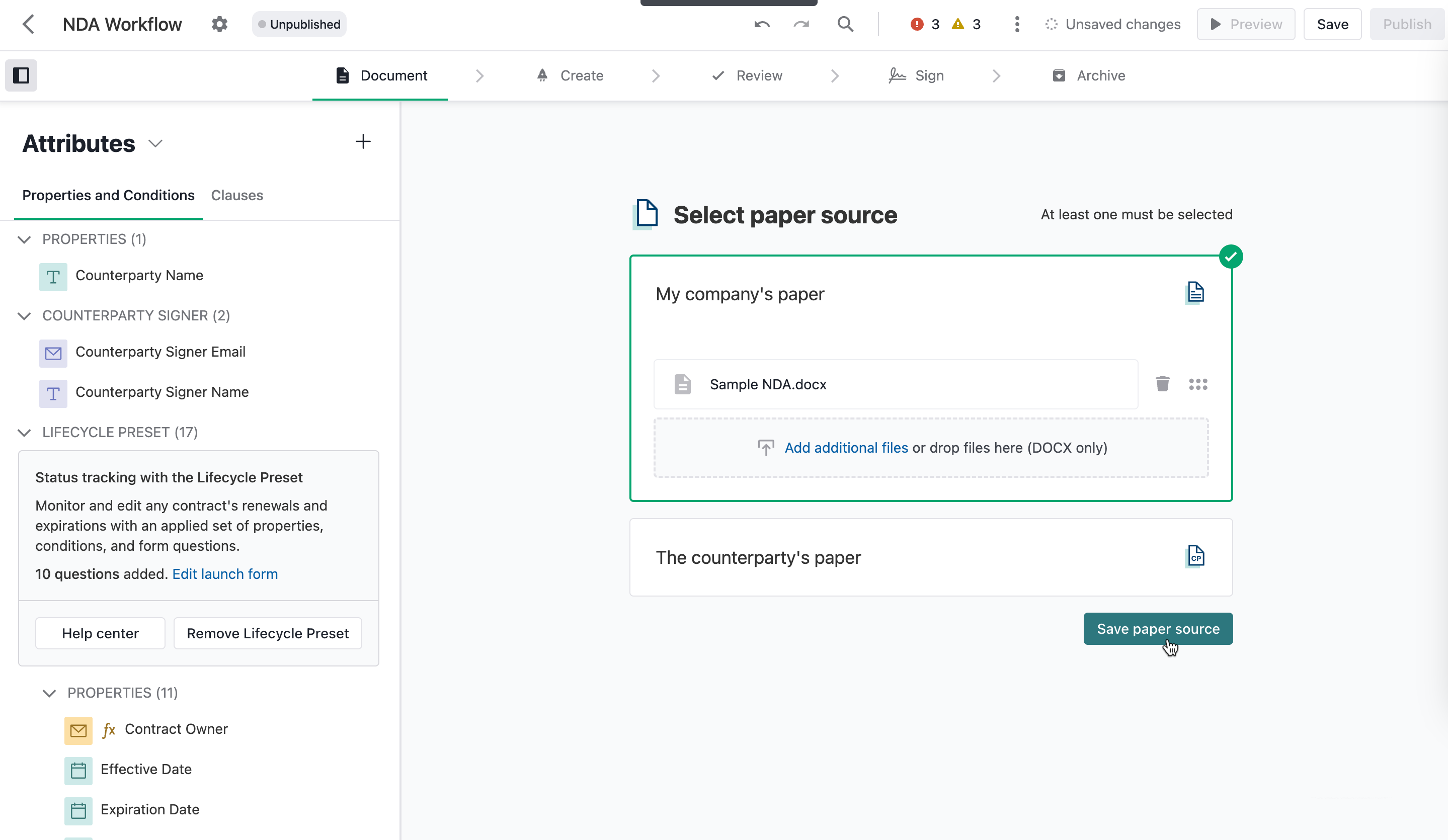Open the three-dot more options menu

click(x=1017, y=24)
